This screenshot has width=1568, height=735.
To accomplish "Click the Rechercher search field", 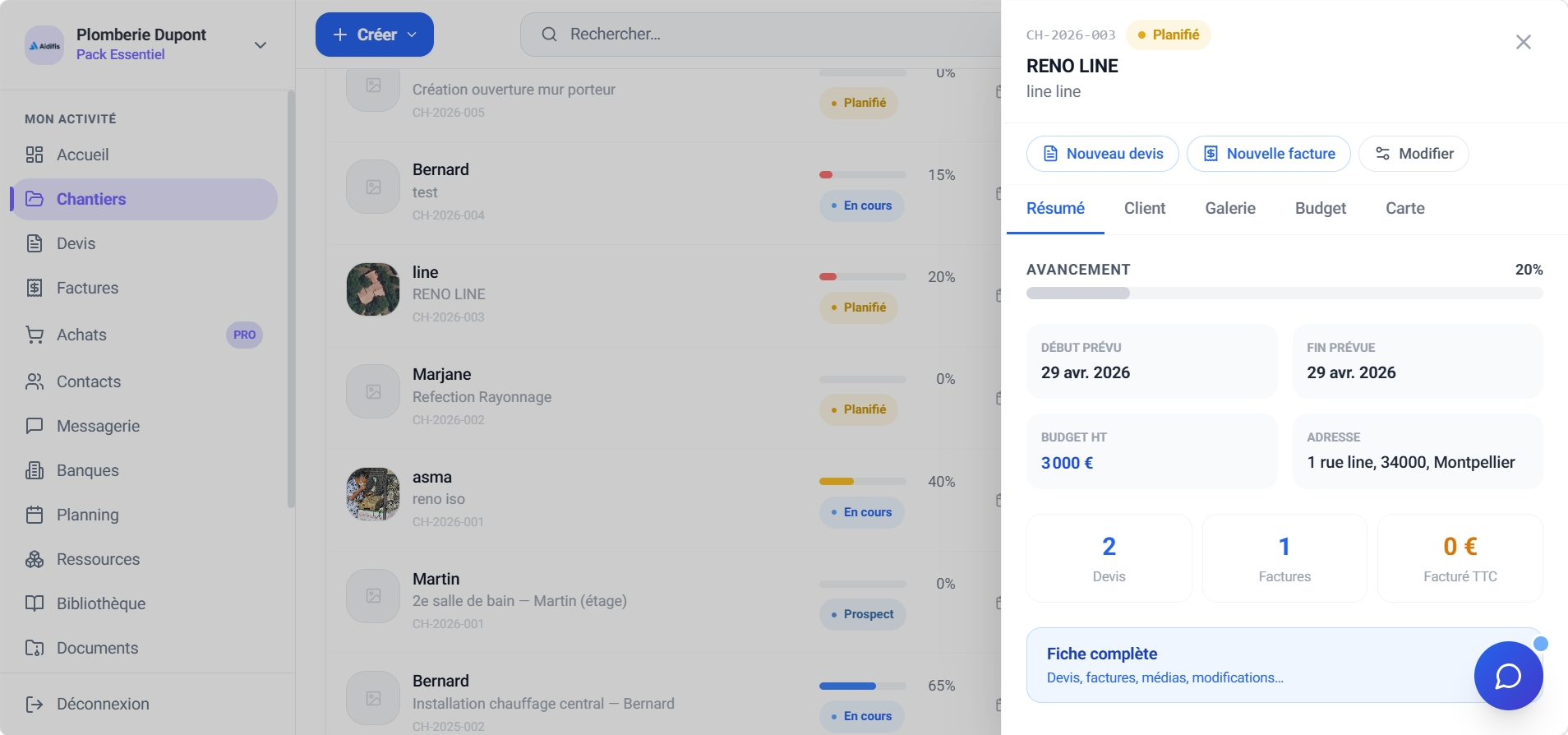I will click(760, 35).
